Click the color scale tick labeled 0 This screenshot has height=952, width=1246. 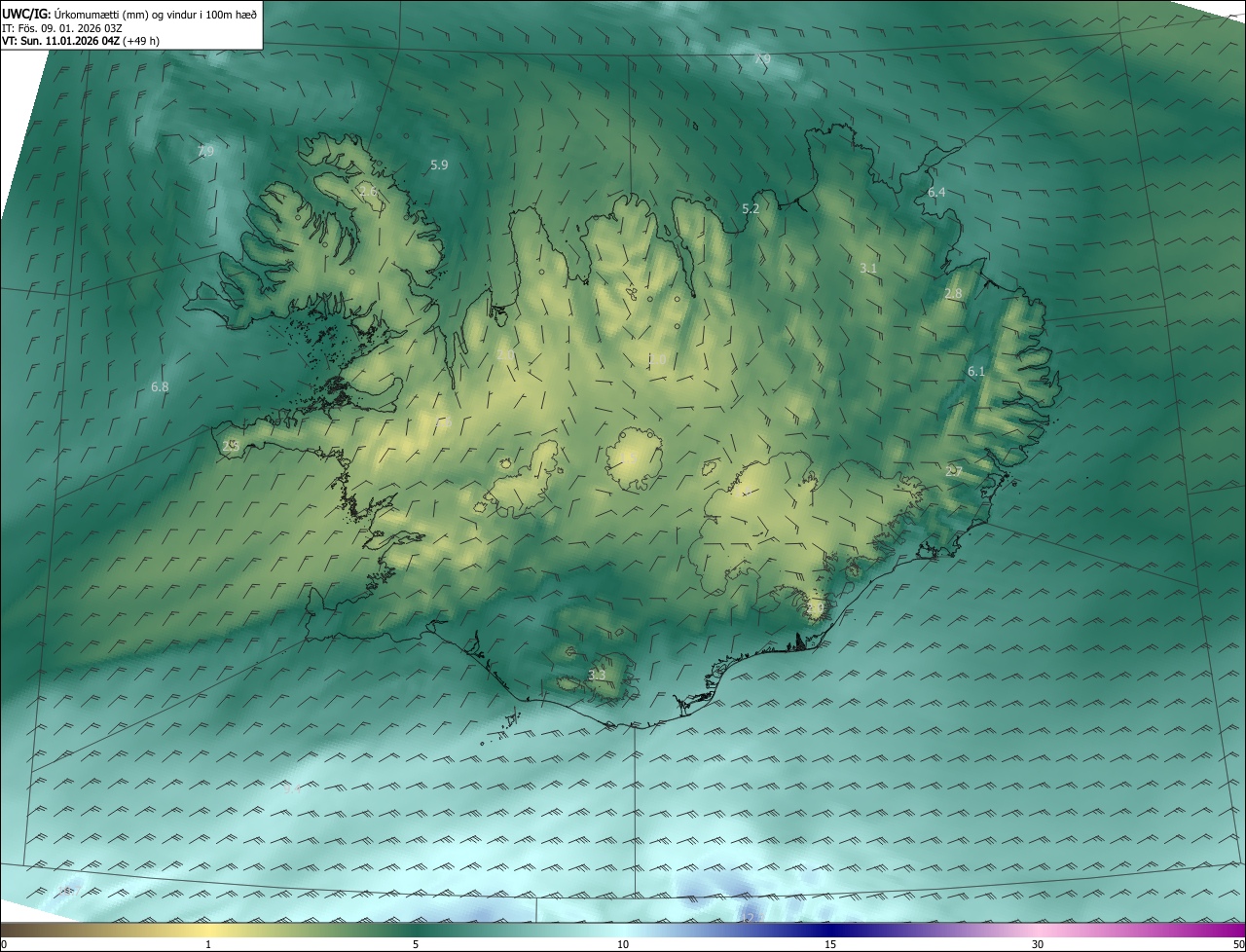pos(4,944)
